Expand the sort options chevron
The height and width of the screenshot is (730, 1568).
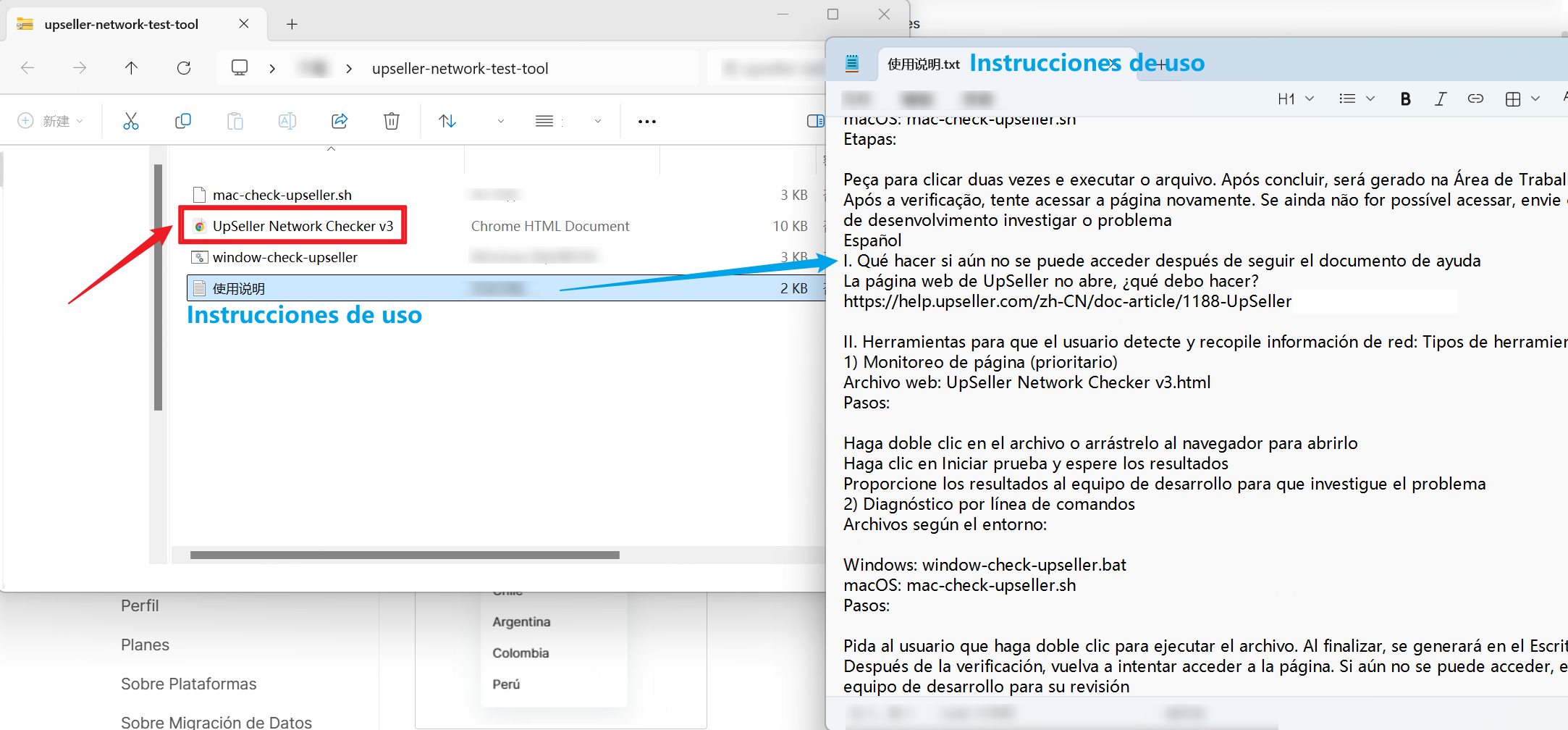coord(500,120)
